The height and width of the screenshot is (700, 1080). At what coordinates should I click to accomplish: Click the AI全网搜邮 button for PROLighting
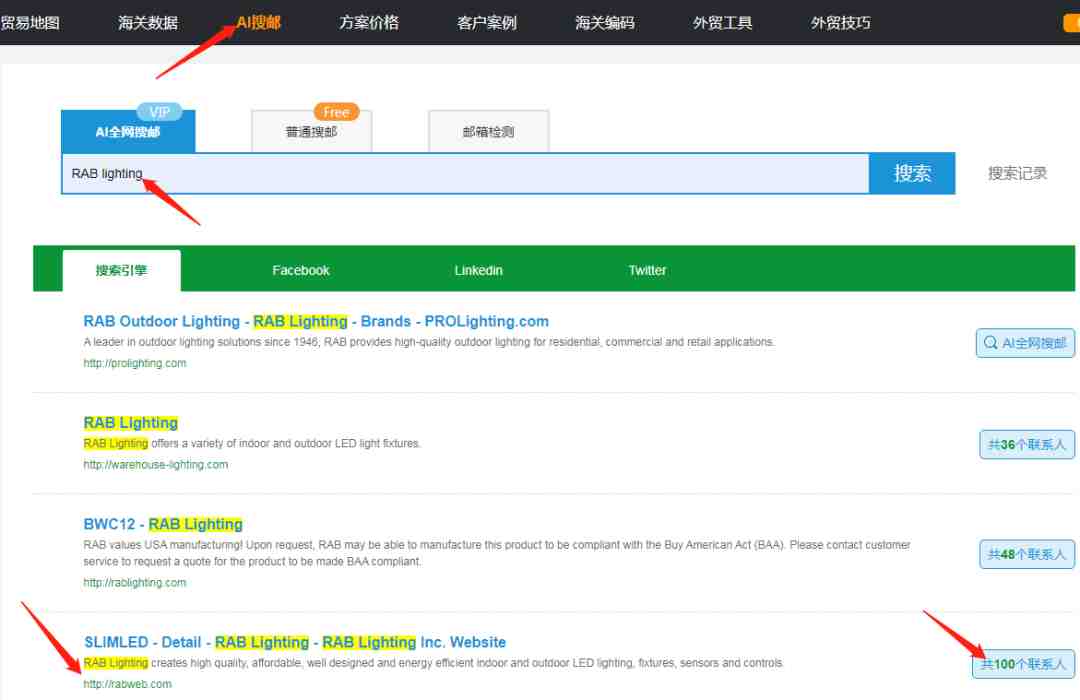(x=1025, y=343)
